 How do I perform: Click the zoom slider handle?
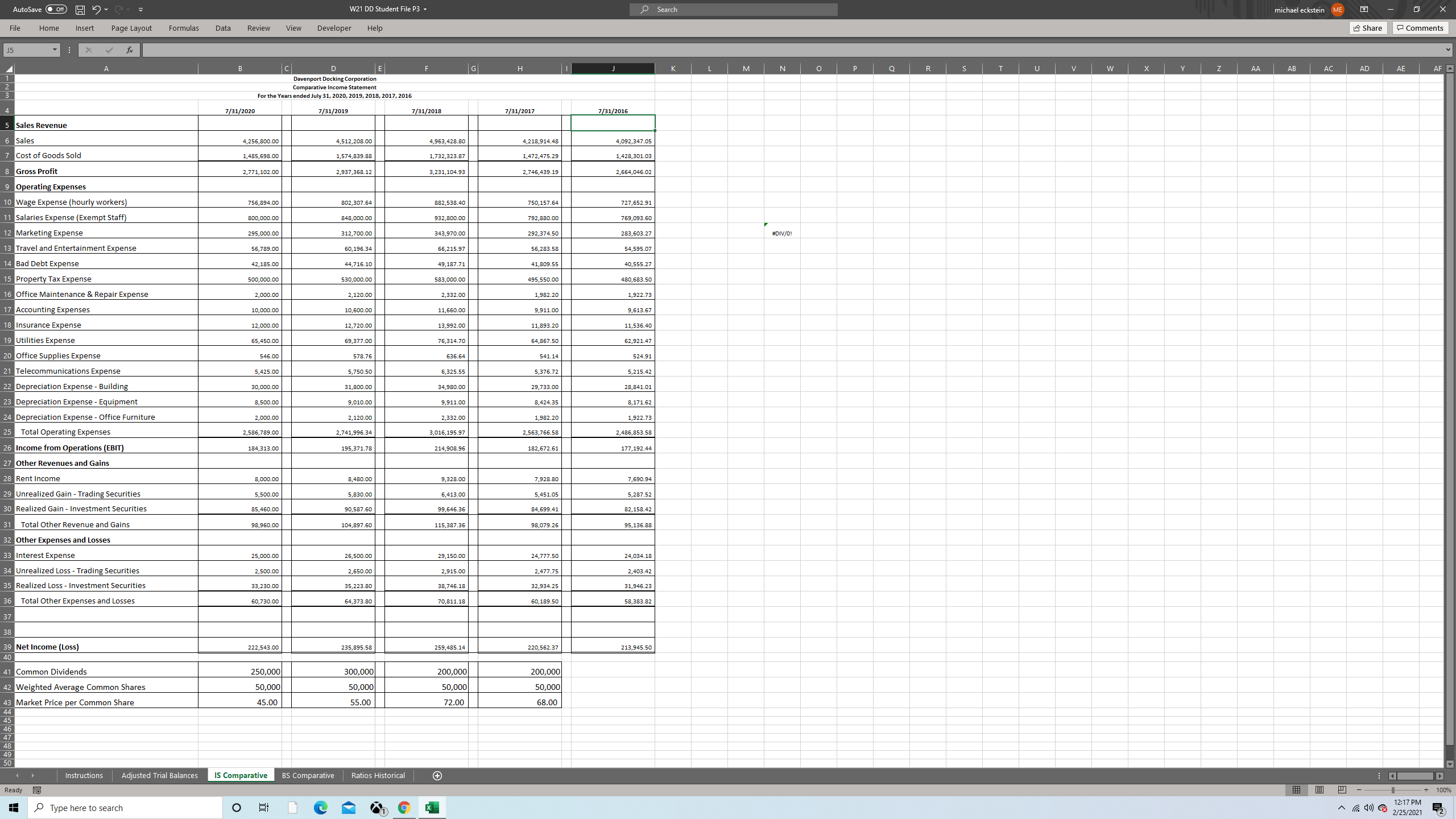click(x=1393, y=790)
